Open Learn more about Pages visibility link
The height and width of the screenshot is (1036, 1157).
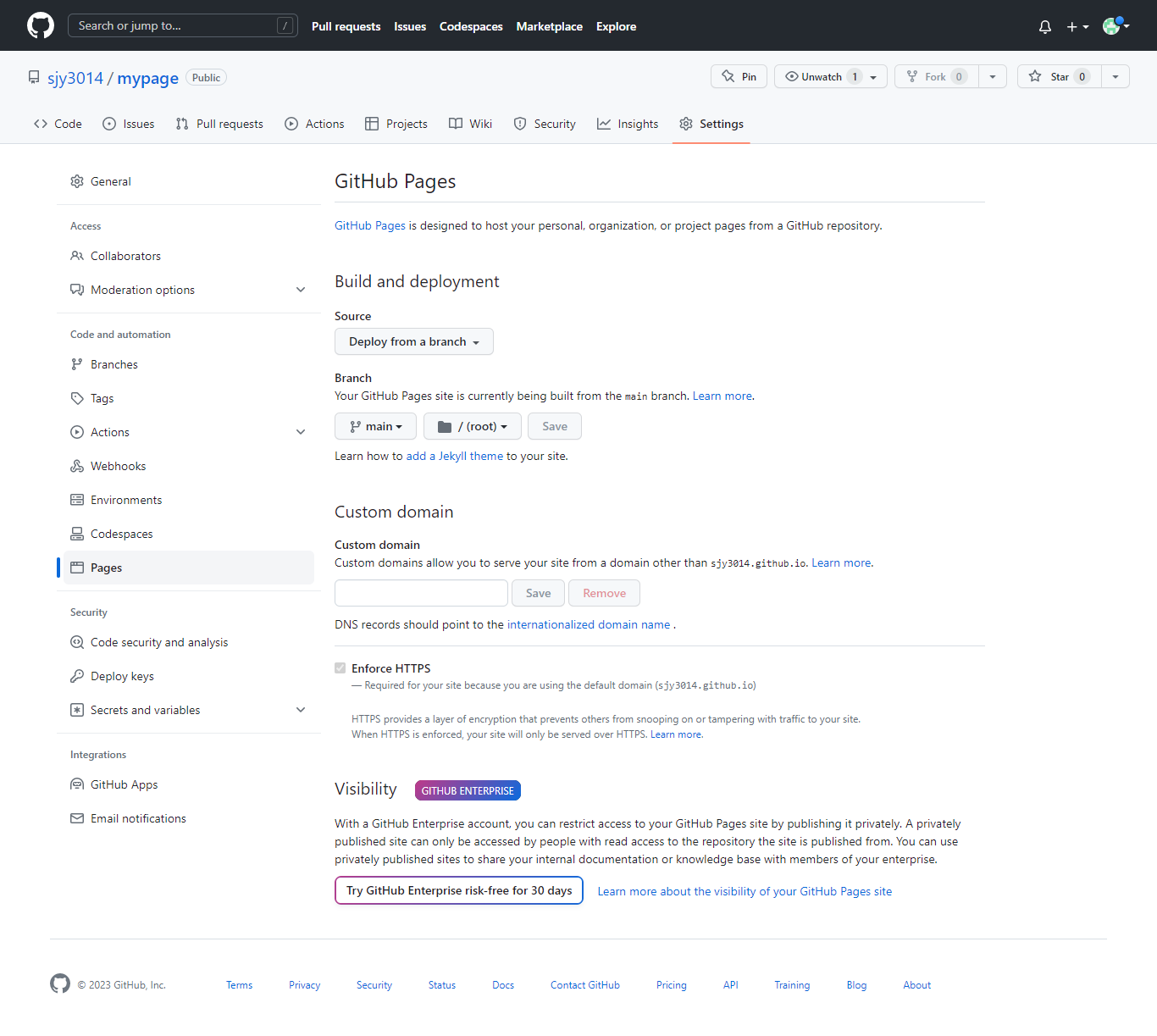(745, 891)
